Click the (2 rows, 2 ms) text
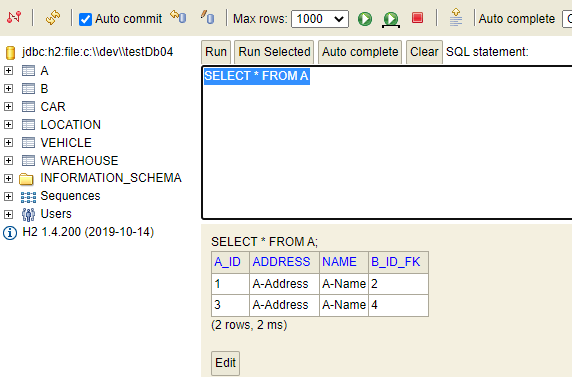Screen dimensions: 572x377 (x=249, y=325)
